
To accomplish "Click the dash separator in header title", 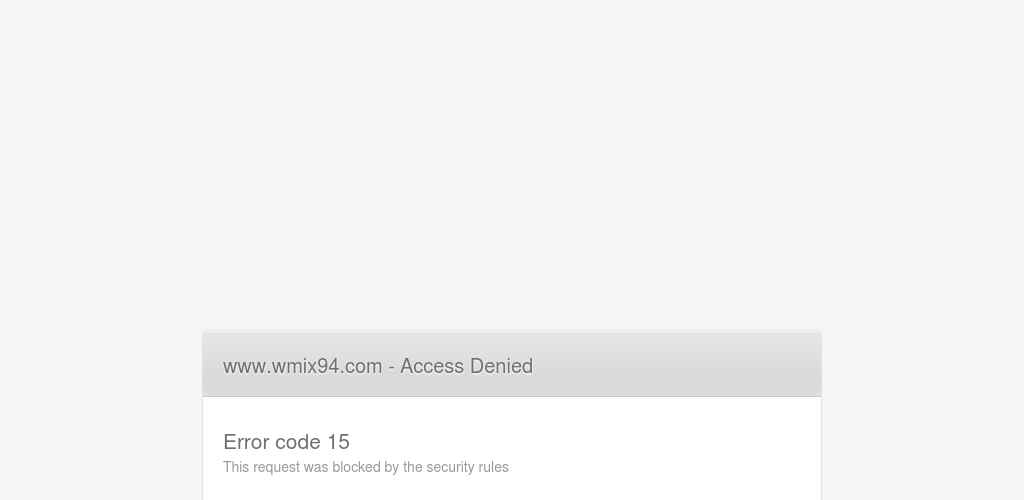I will point(391,367).
